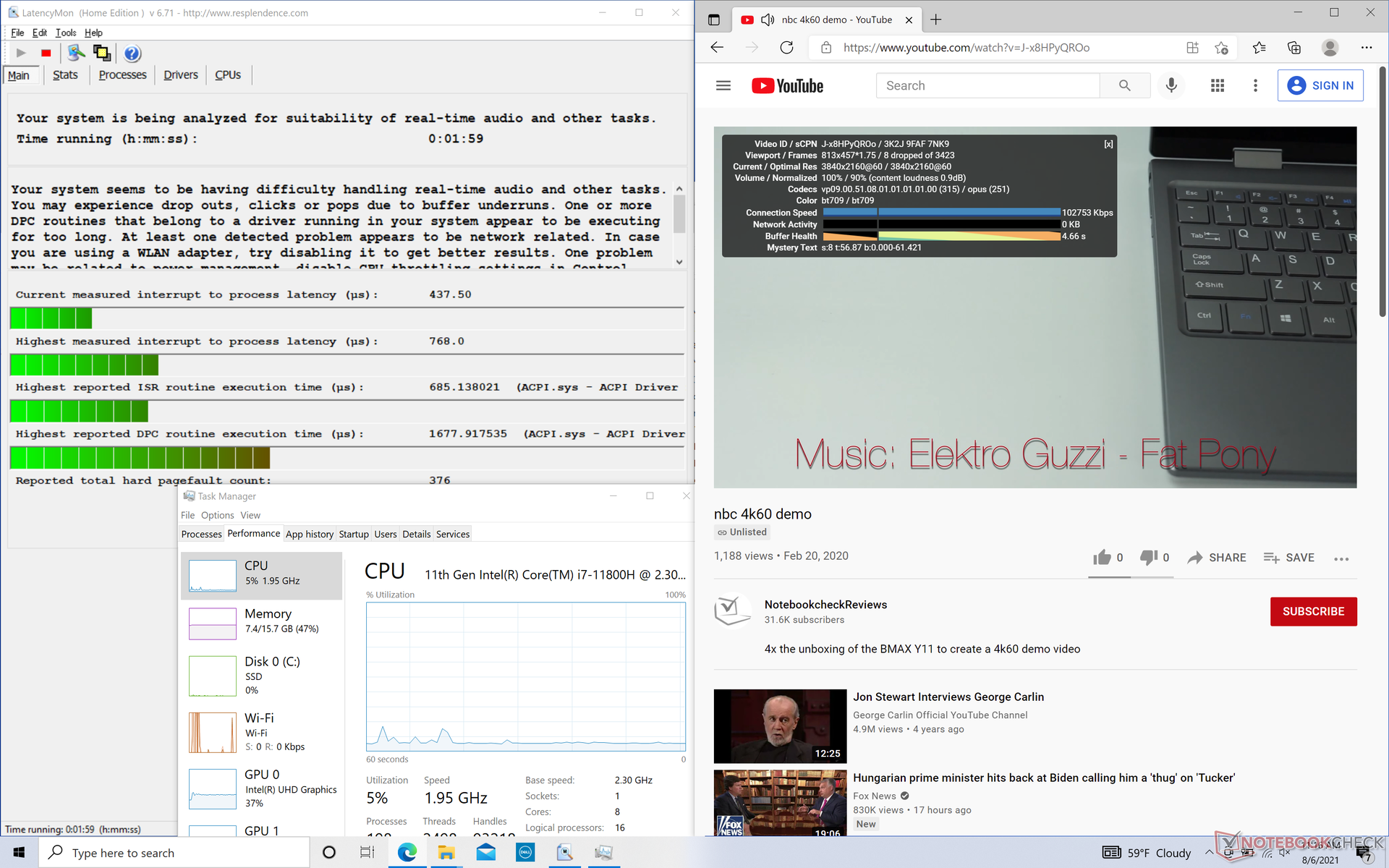Click the thumbs up like icon
The height and width of the screenshot is (868, 1389).
point(1102,557)
